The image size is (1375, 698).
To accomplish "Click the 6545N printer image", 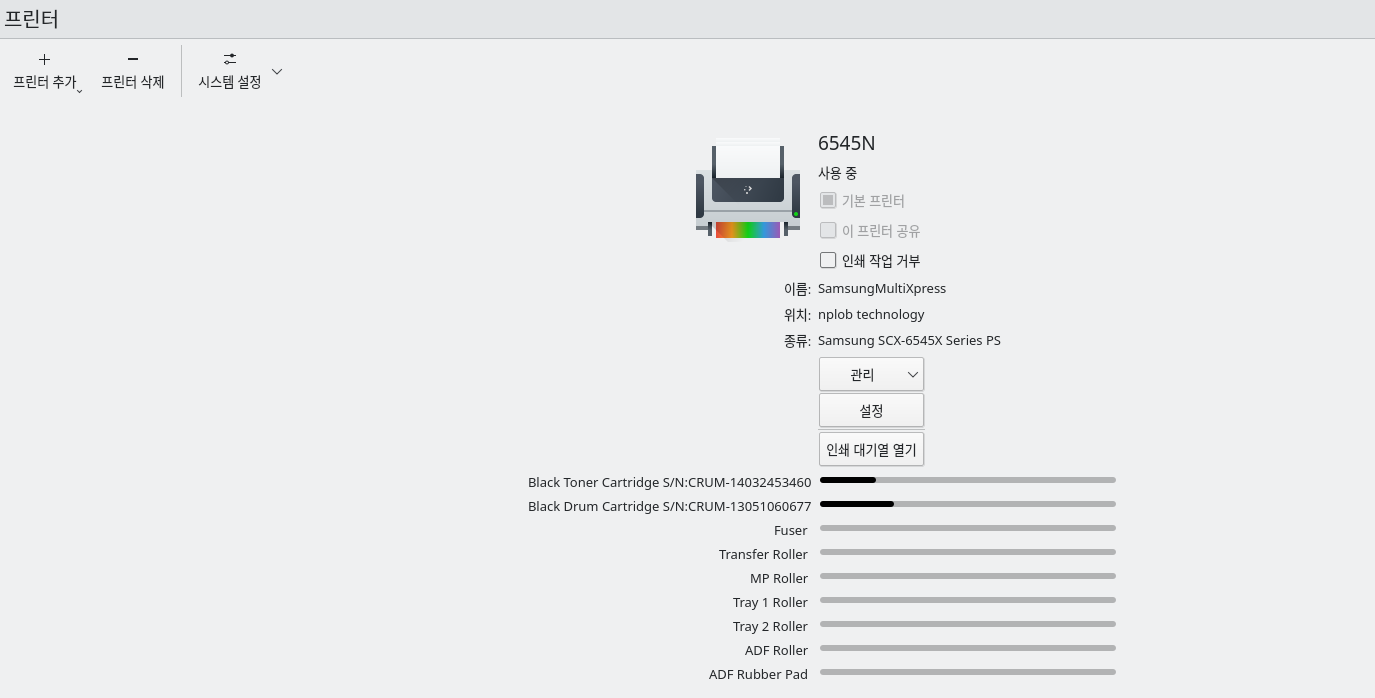I will click(x=748, y=189).
